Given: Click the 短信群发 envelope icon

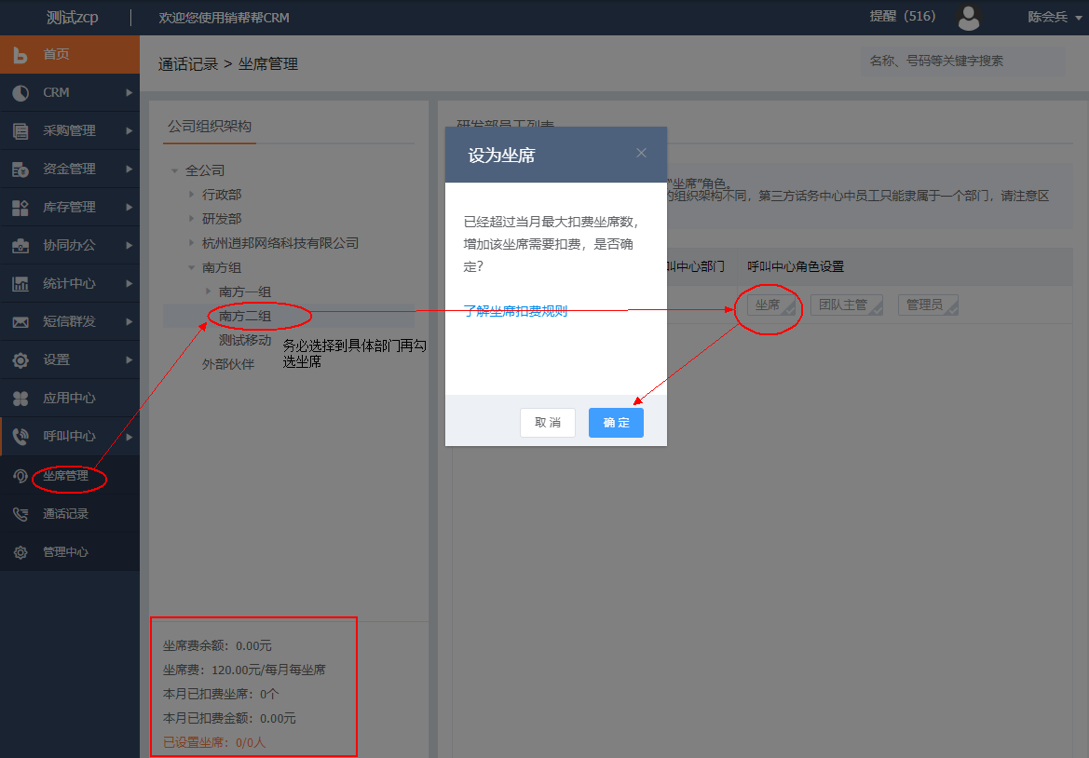Looking at the screenshot, I should [20, 322].
